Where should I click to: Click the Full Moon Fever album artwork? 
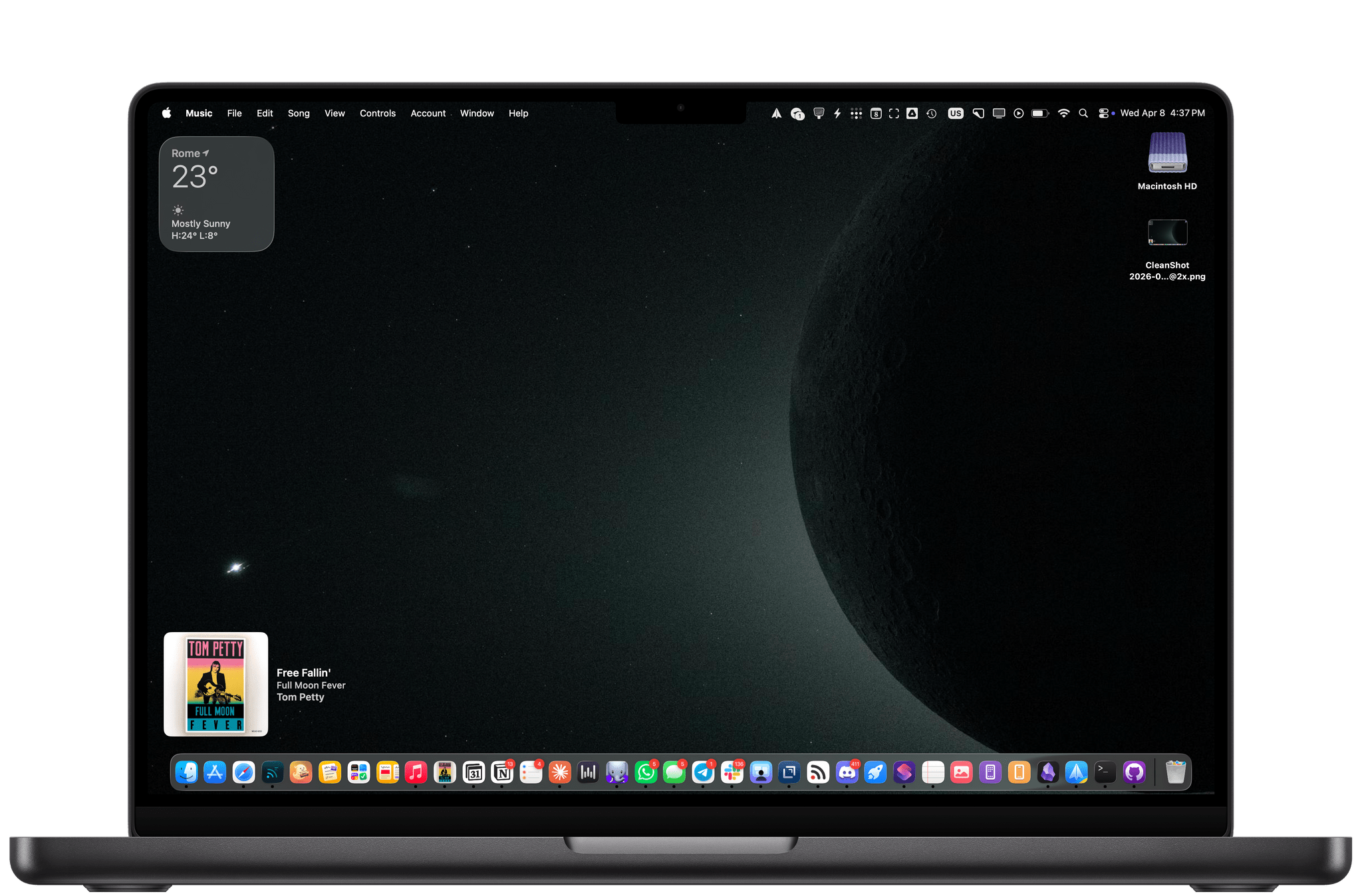(215, 684)
